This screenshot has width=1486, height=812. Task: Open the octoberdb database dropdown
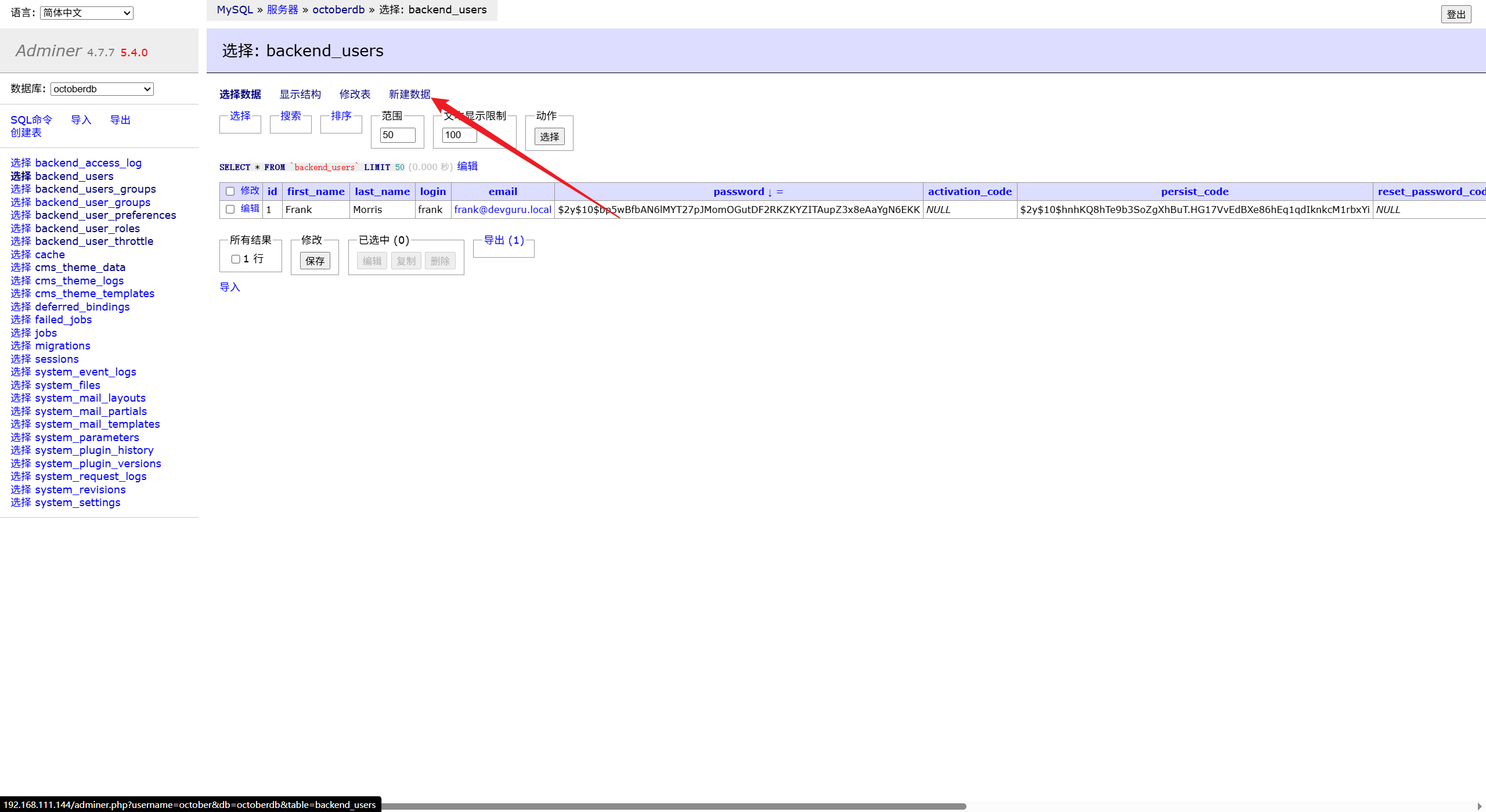point(102,89)
